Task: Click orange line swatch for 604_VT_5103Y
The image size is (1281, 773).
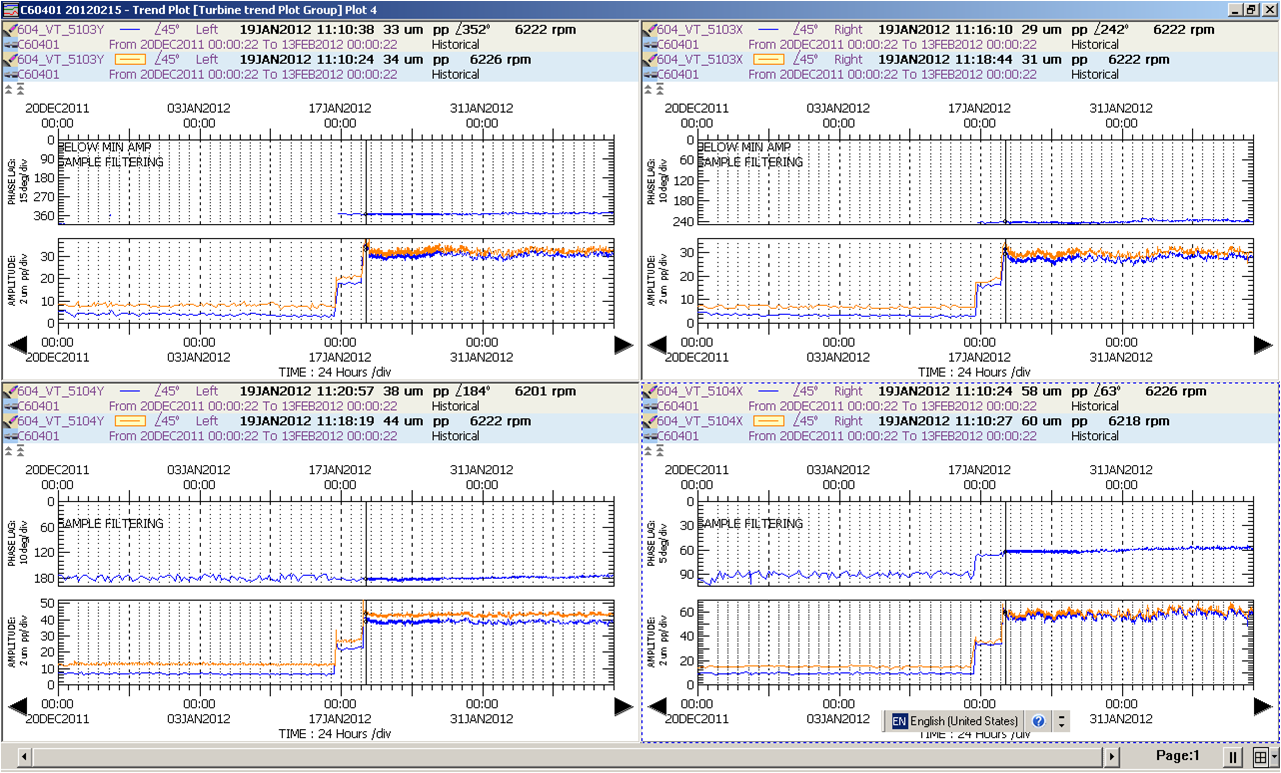Action: (129, 59)
